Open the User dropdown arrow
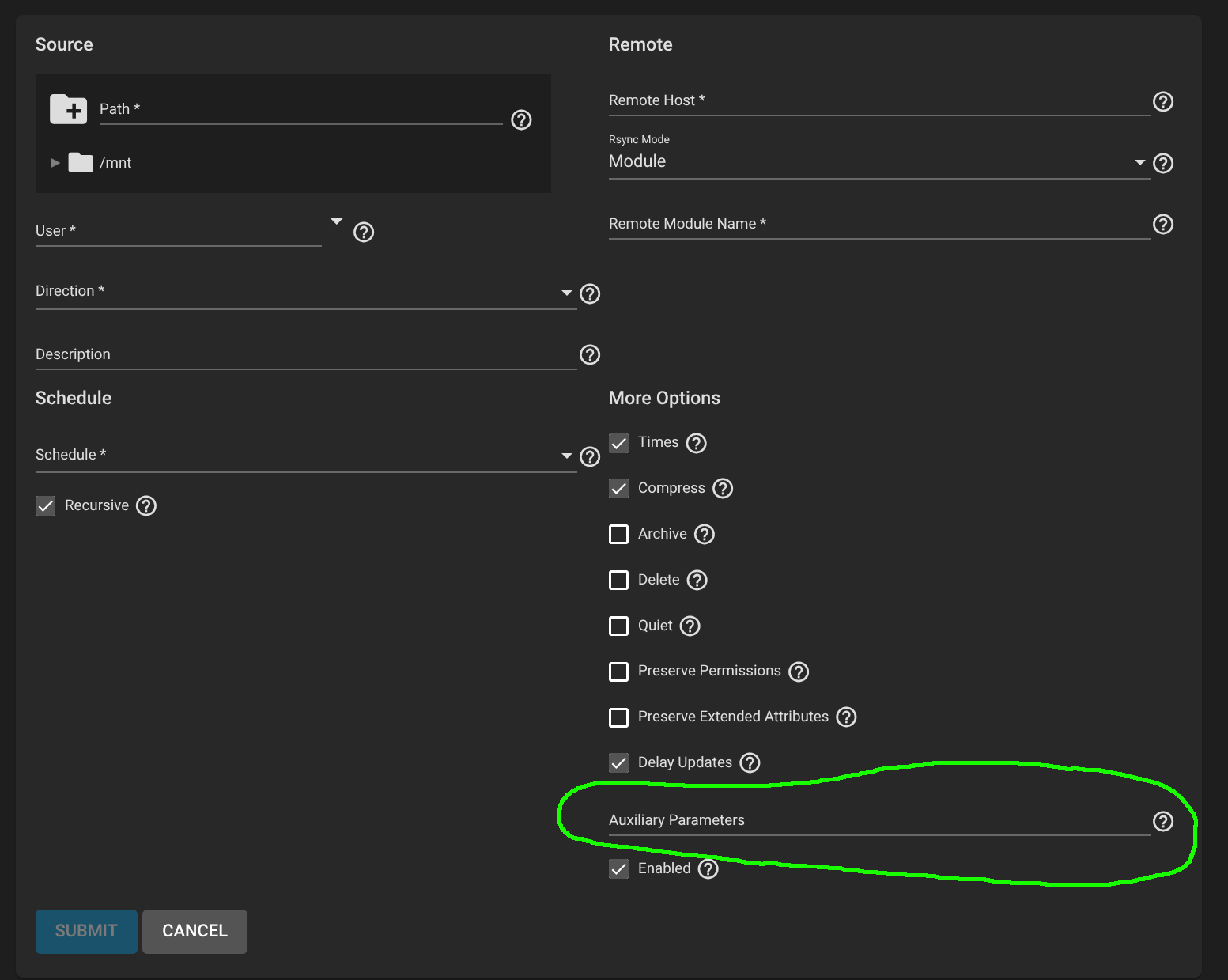 [x=336, y=221]
